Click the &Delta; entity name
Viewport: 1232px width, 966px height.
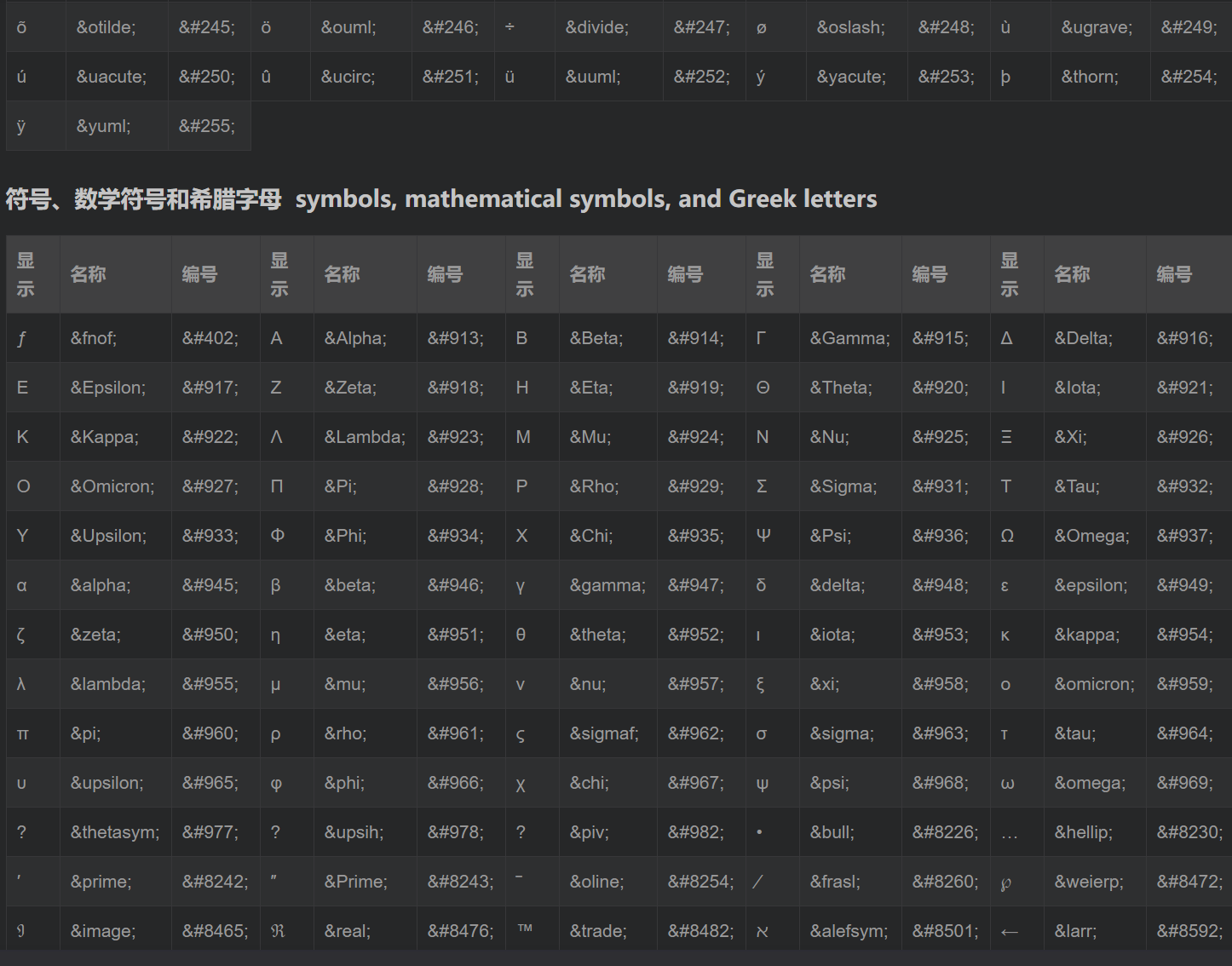pos(1084,338)
